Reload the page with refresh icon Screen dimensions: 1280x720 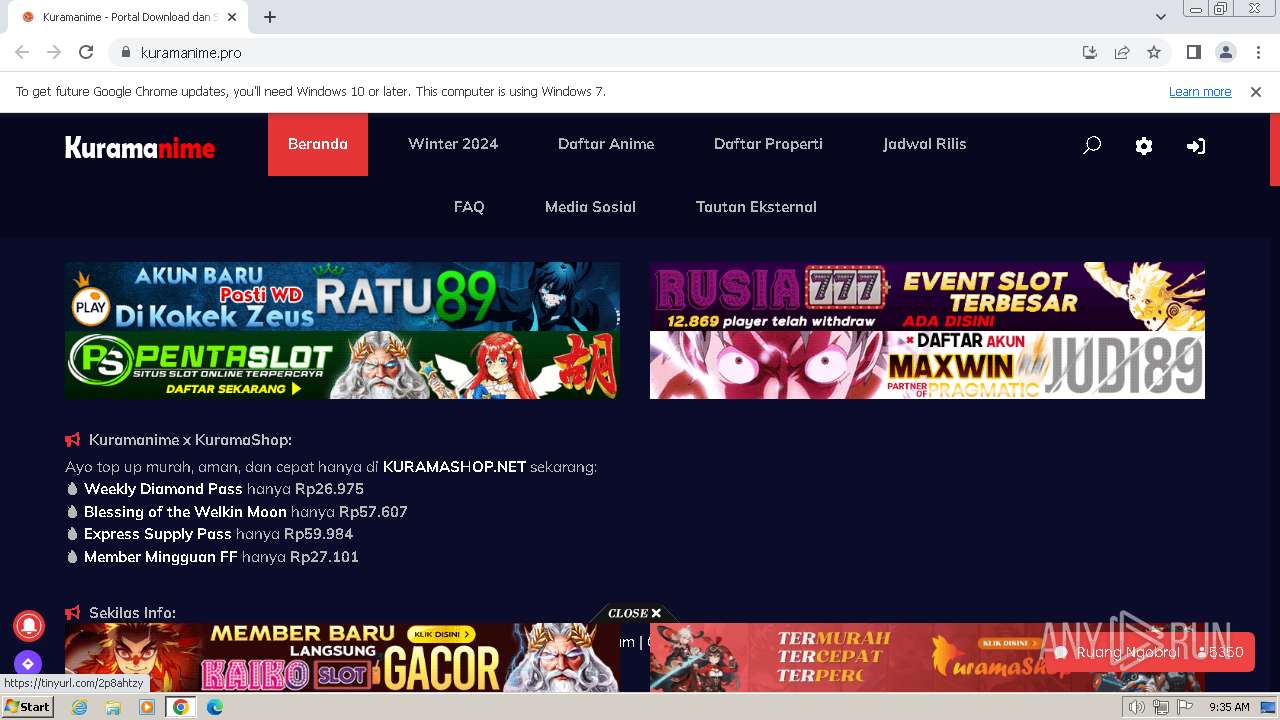[86, 52]
